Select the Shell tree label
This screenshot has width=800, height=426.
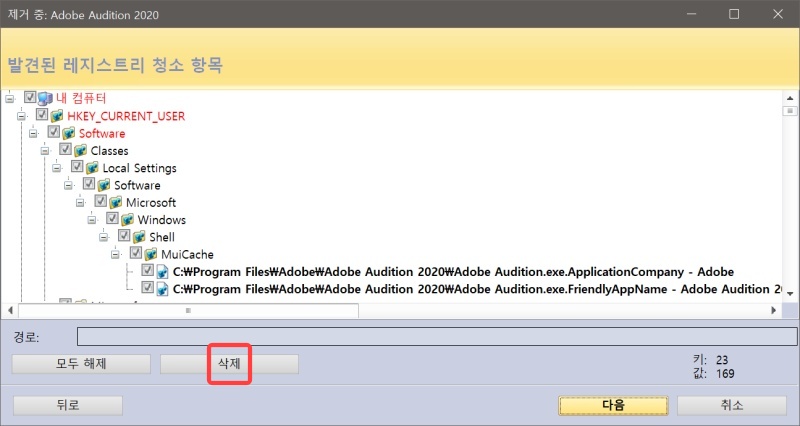[162, 238]
